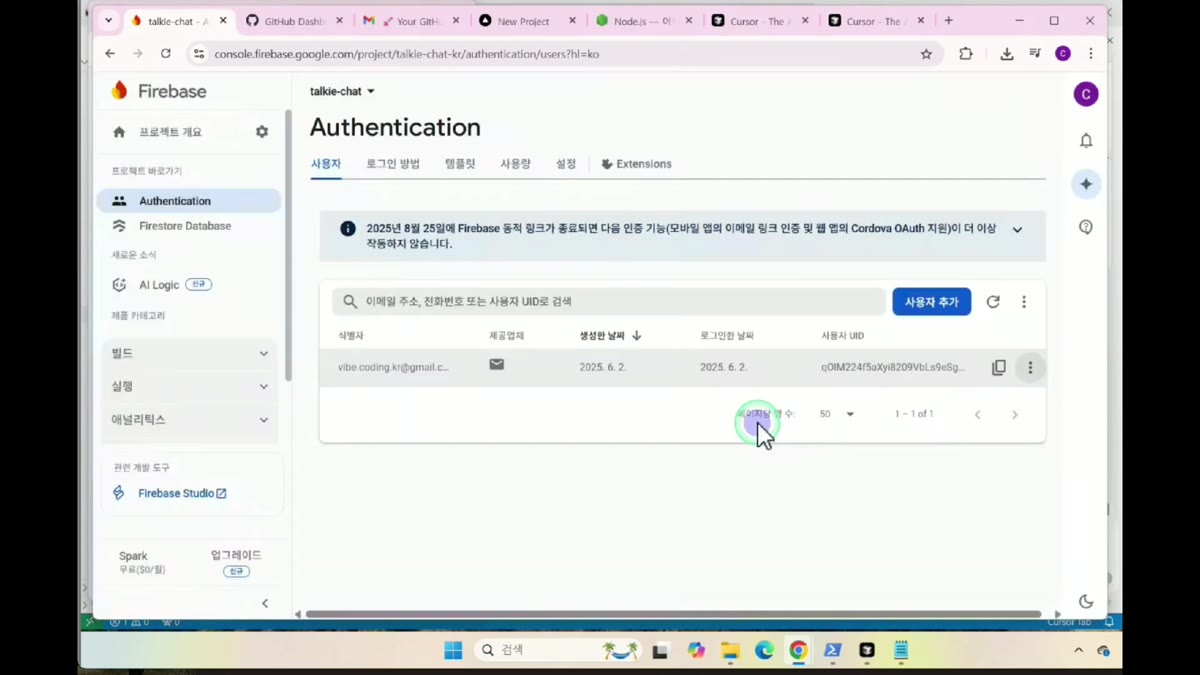Expand the 빌드 category

point(190,354)
